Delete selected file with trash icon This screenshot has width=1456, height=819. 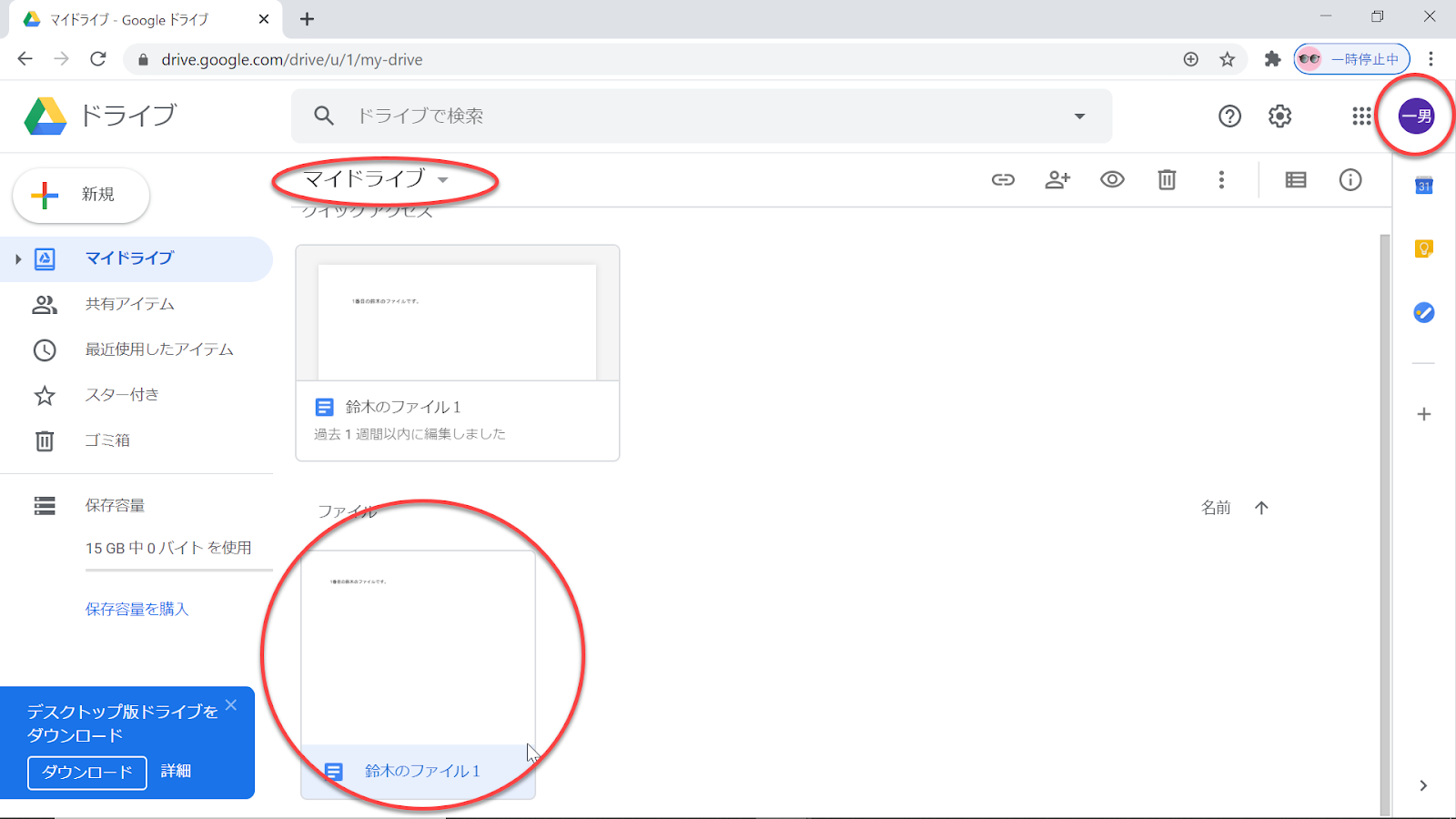[1167, 179]
